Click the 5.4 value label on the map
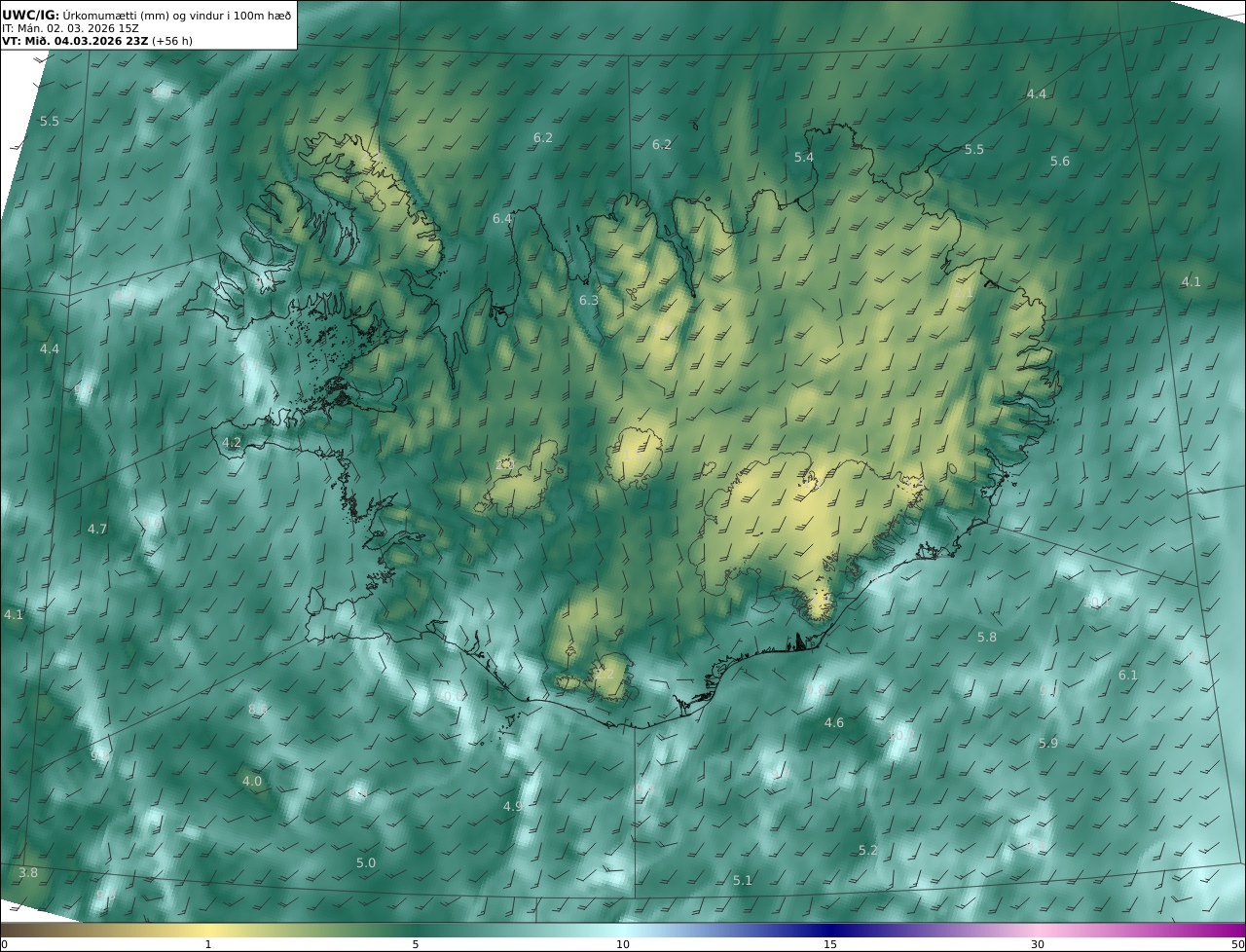This screenshot has height=952, width=1246. pyautogui.click(x=804, y=157)
